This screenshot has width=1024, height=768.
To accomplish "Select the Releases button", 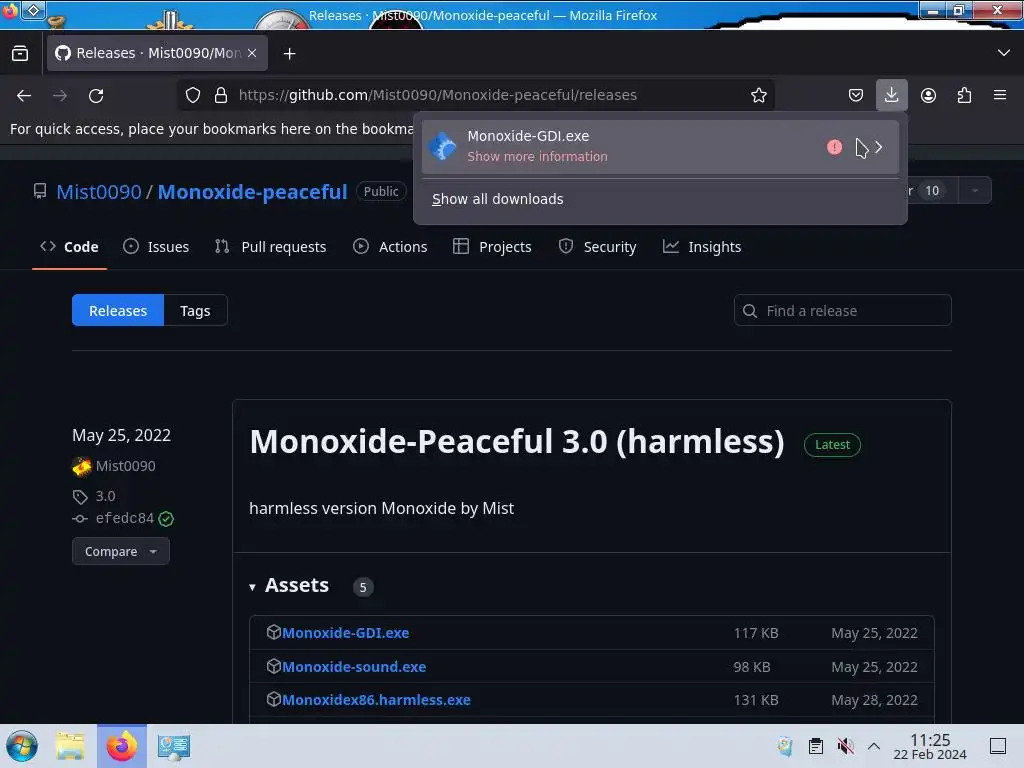I will coord(118,310).
